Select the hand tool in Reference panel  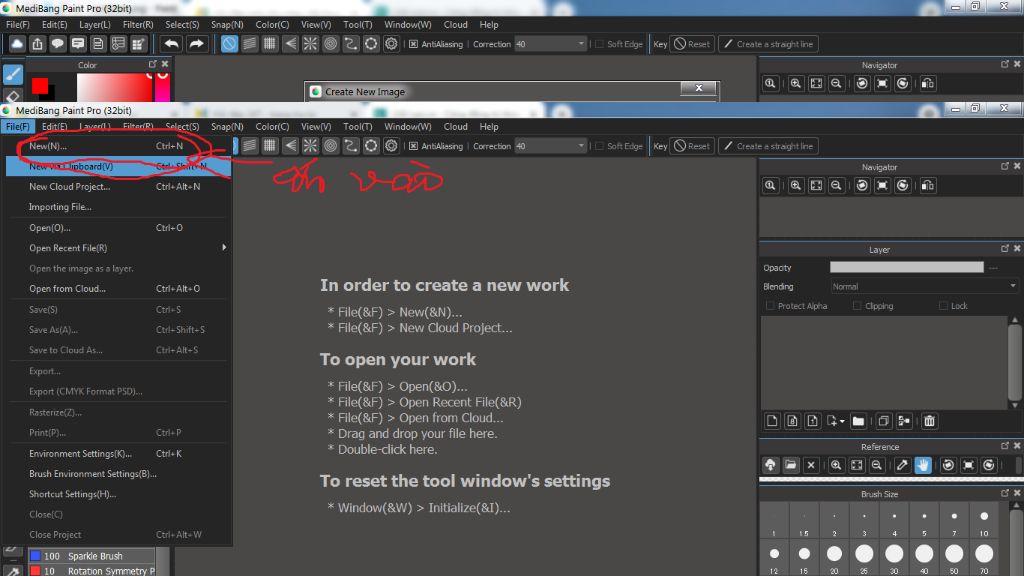(923, 465)
